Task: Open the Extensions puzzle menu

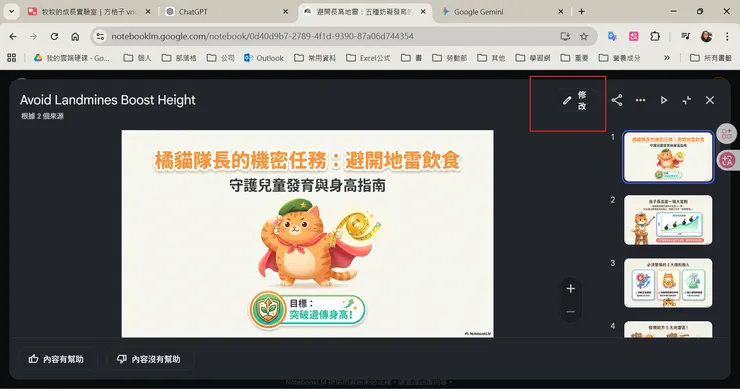Action: coord(655,36)
